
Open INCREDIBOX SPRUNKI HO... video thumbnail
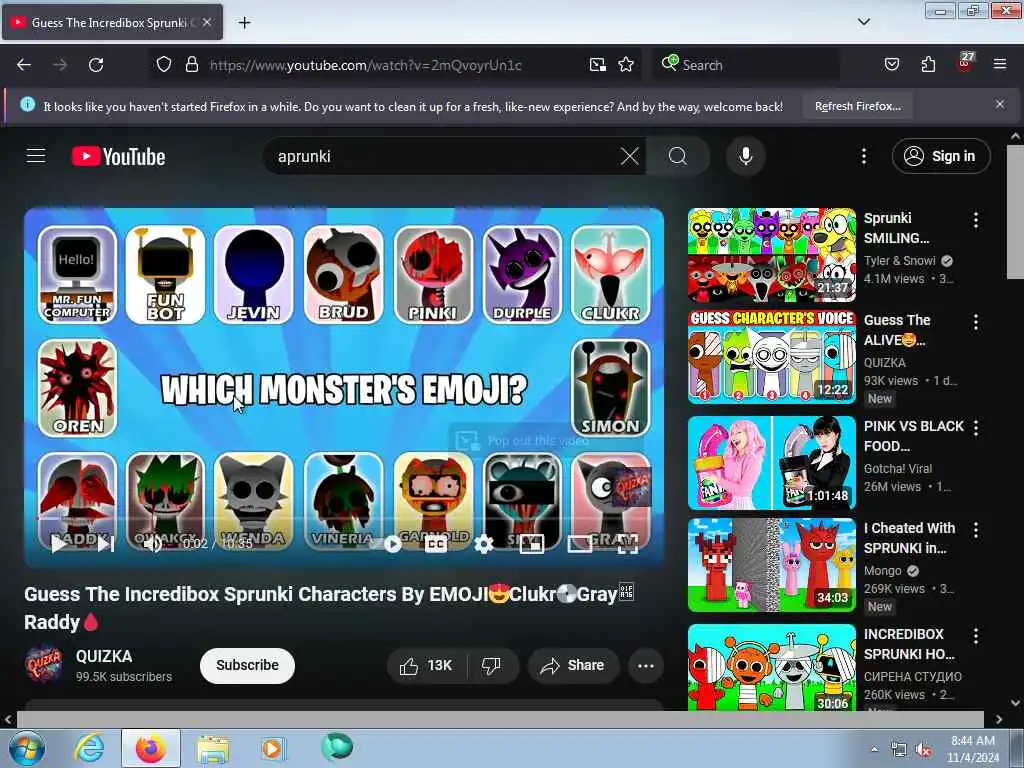pos(771,667)
